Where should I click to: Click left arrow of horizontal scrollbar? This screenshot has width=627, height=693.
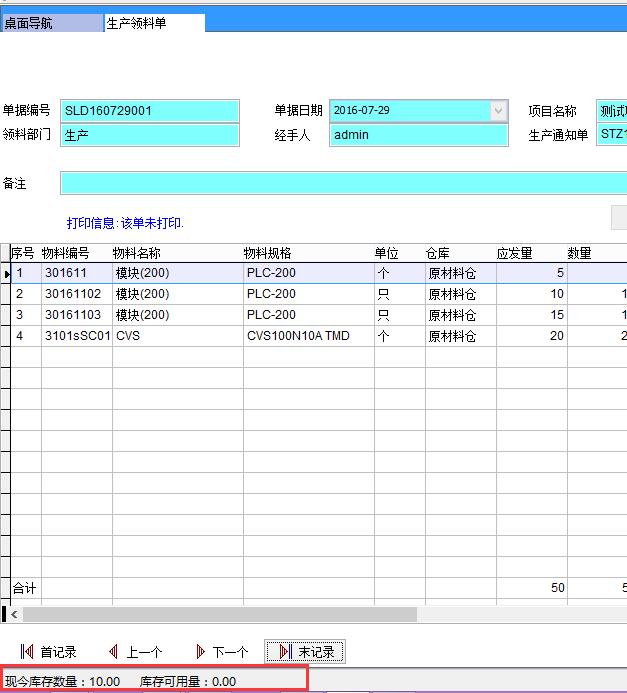pyautogui.click(x=13, y=614)
